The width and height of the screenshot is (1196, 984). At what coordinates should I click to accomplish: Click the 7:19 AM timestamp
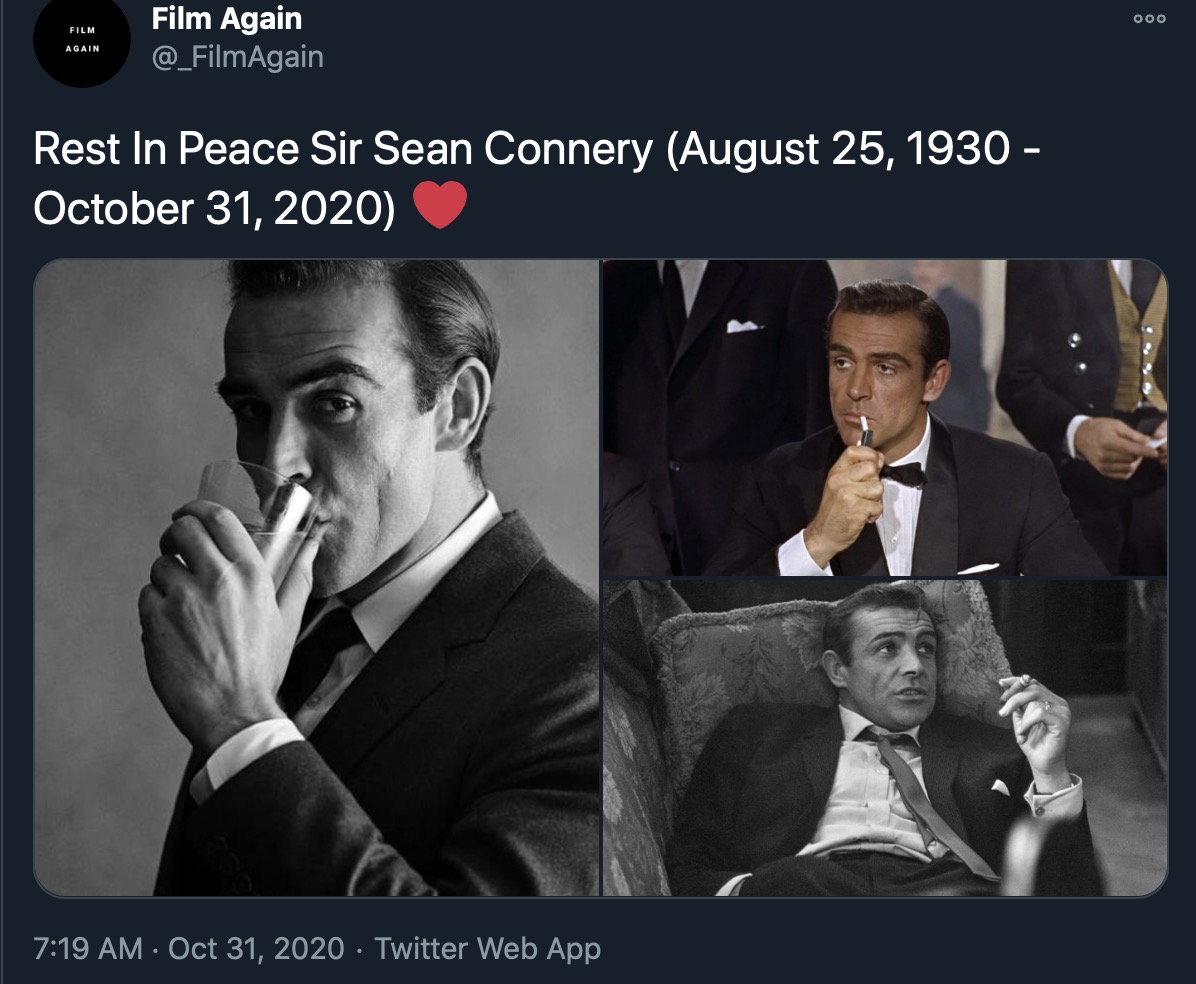pos(88,948)
